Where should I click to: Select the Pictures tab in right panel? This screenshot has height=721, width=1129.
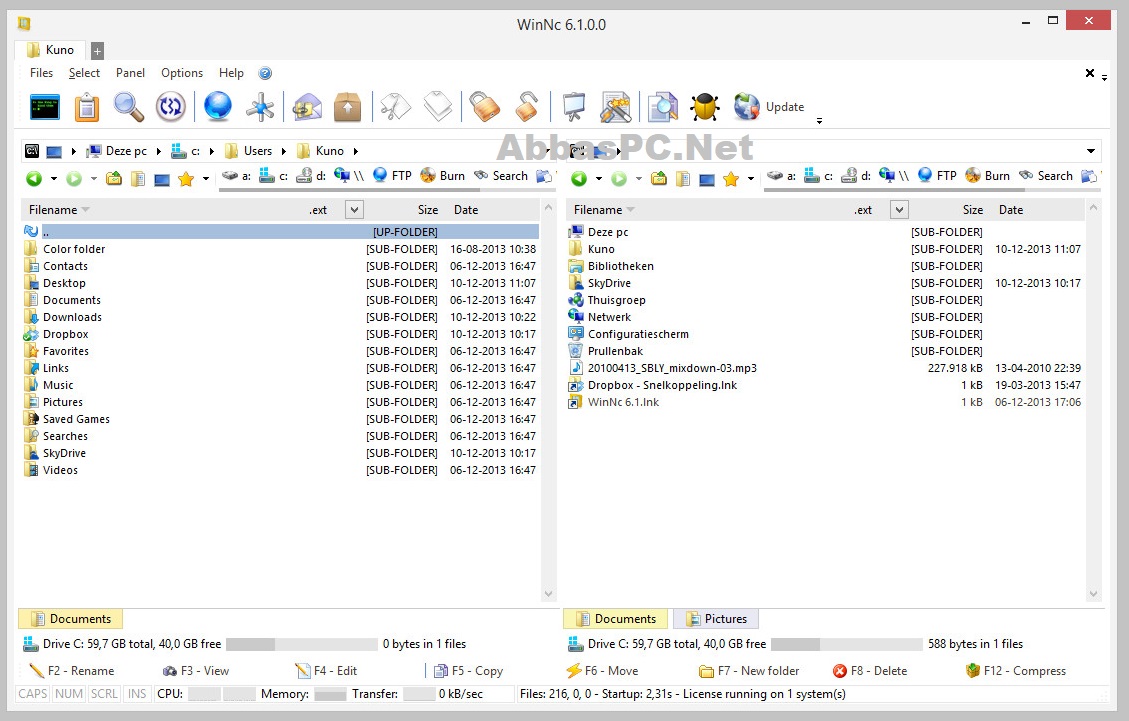tap(716, 619)
